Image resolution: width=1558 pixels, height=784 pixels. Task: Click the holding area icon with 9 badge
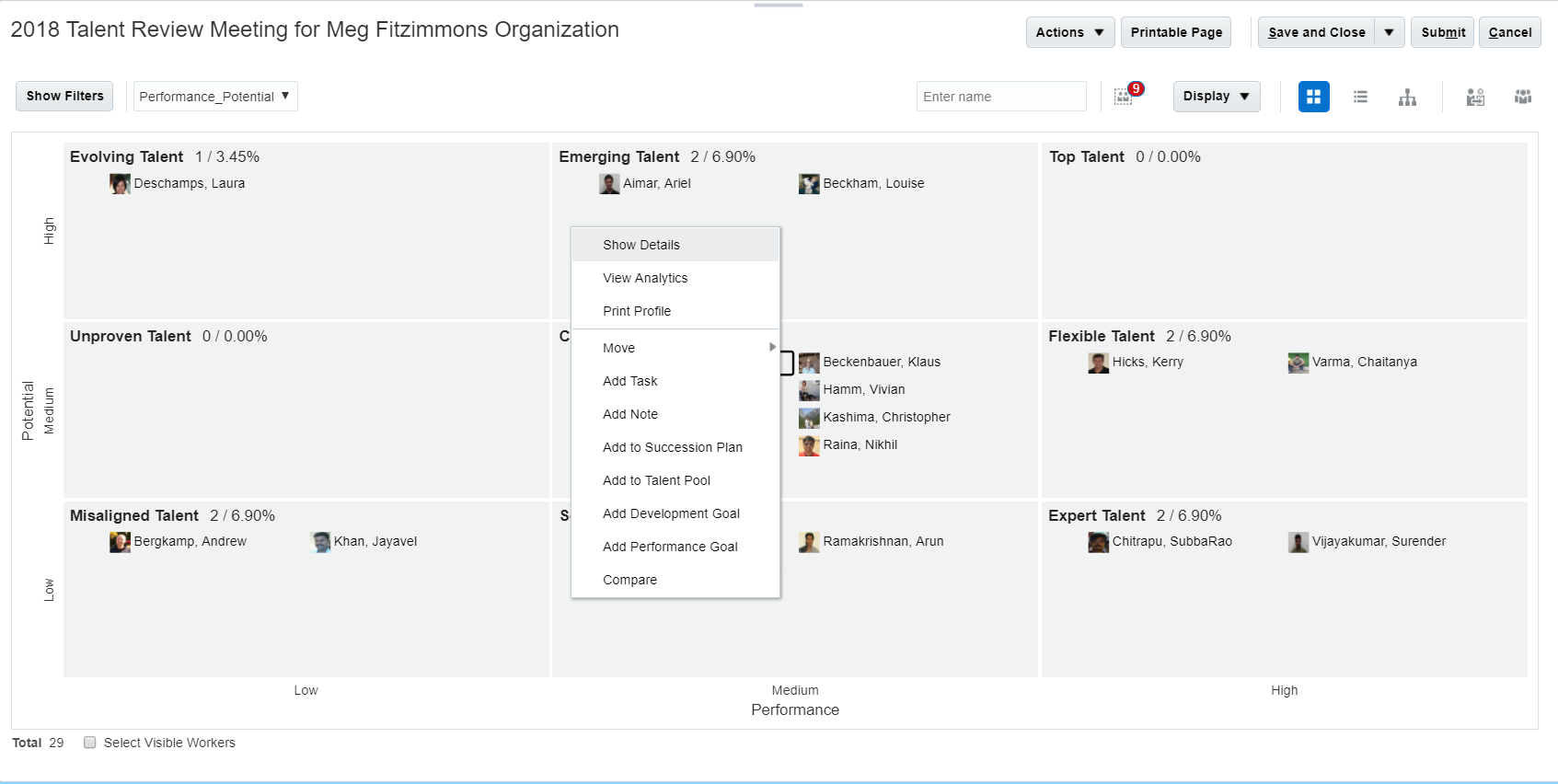1125,96
